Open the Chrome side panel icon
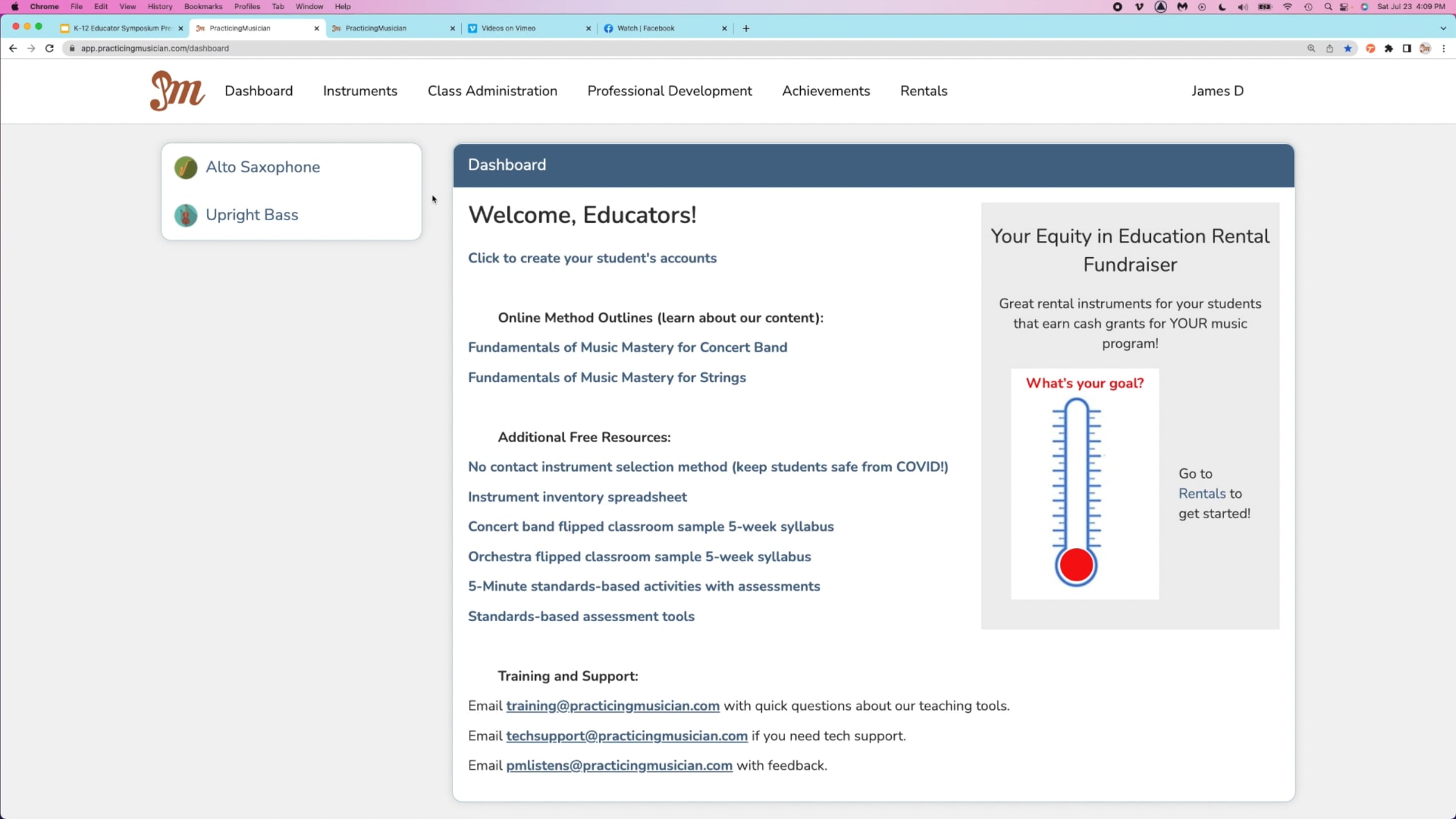The image size is (1456, 819). [x=1407, y=49]
